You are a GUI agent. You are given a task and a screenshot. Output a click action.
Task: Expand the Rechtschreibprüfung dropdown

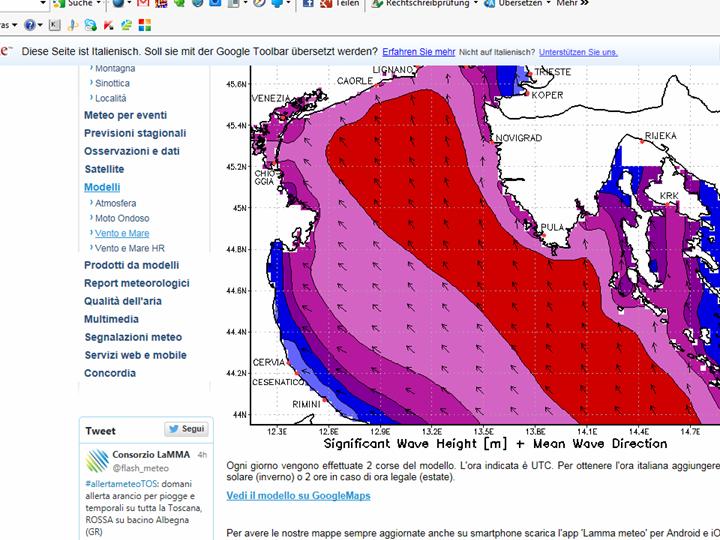pos(475,4)
